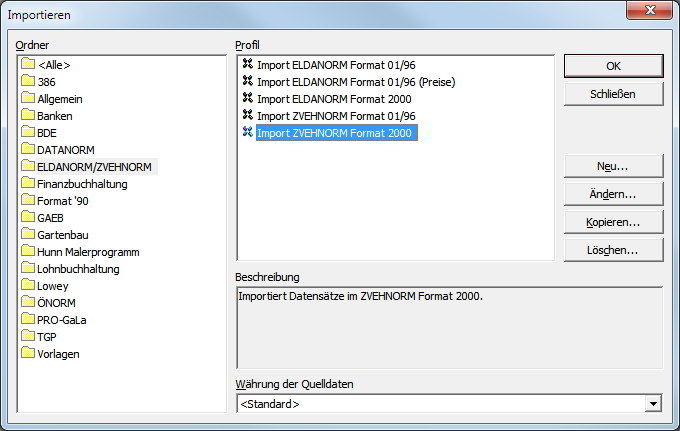Click the Allgemein folder icon
This screenshot has height=431, width=680.
click(x=27, y=99)
